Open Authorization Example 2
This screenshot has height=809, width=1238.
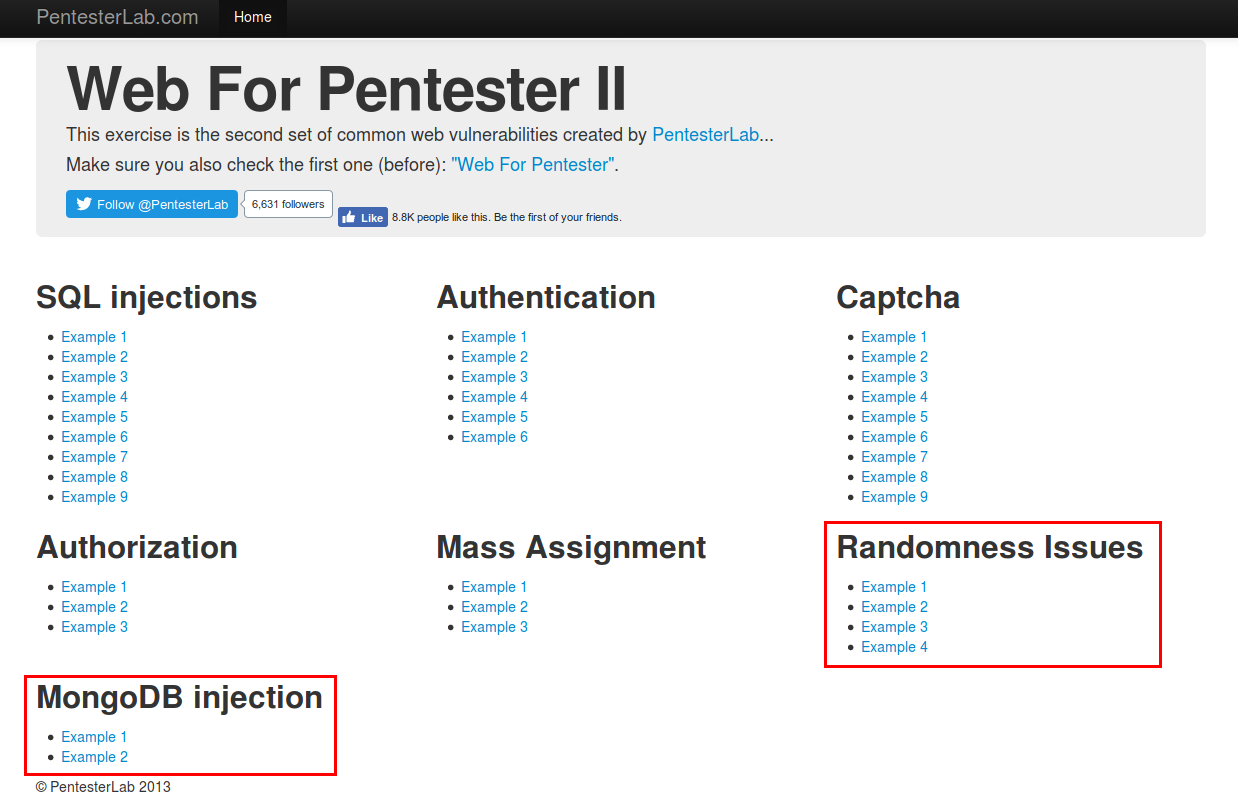tap(94, 606)
